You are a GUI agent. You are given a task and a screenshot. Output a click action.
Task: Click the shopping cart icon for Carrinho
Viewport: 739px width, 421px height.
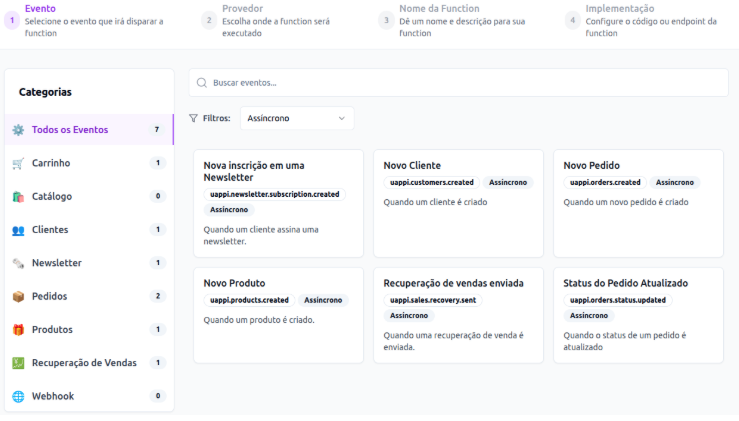(x=18, y=163)
